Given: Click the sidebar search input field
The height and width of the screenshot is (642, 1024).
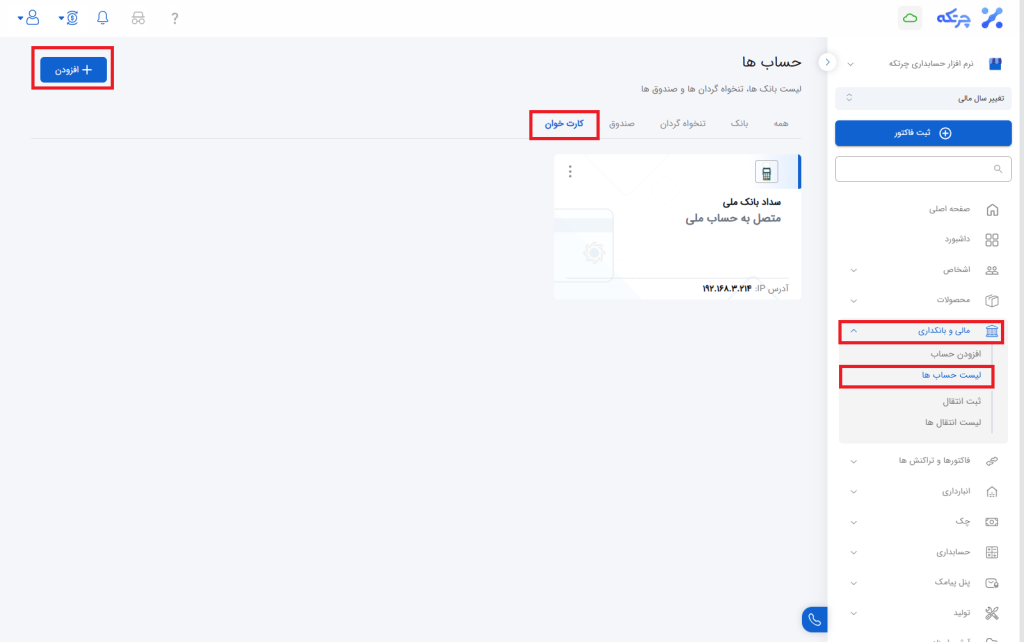Looking at the screenshot, I should [x=923, y=169].
